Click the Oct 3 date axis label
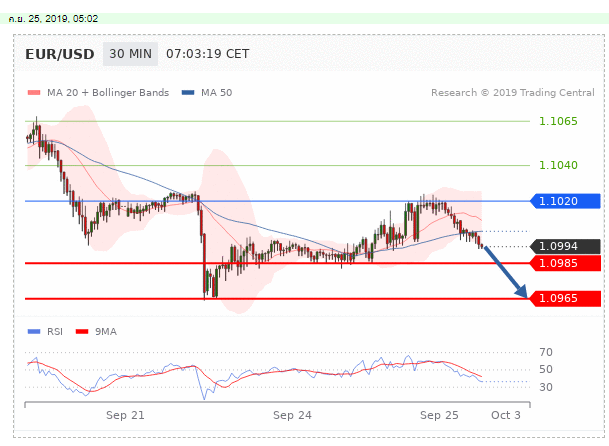This screenshot has width=609, height=446. tap(506, 415)
